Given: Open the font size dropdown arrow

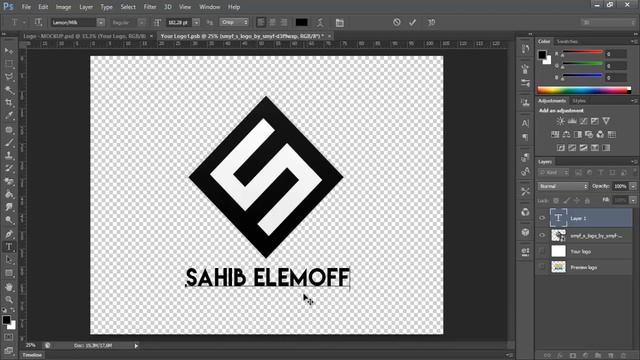Looking at the screenshot, I should (x=196, y=22).
